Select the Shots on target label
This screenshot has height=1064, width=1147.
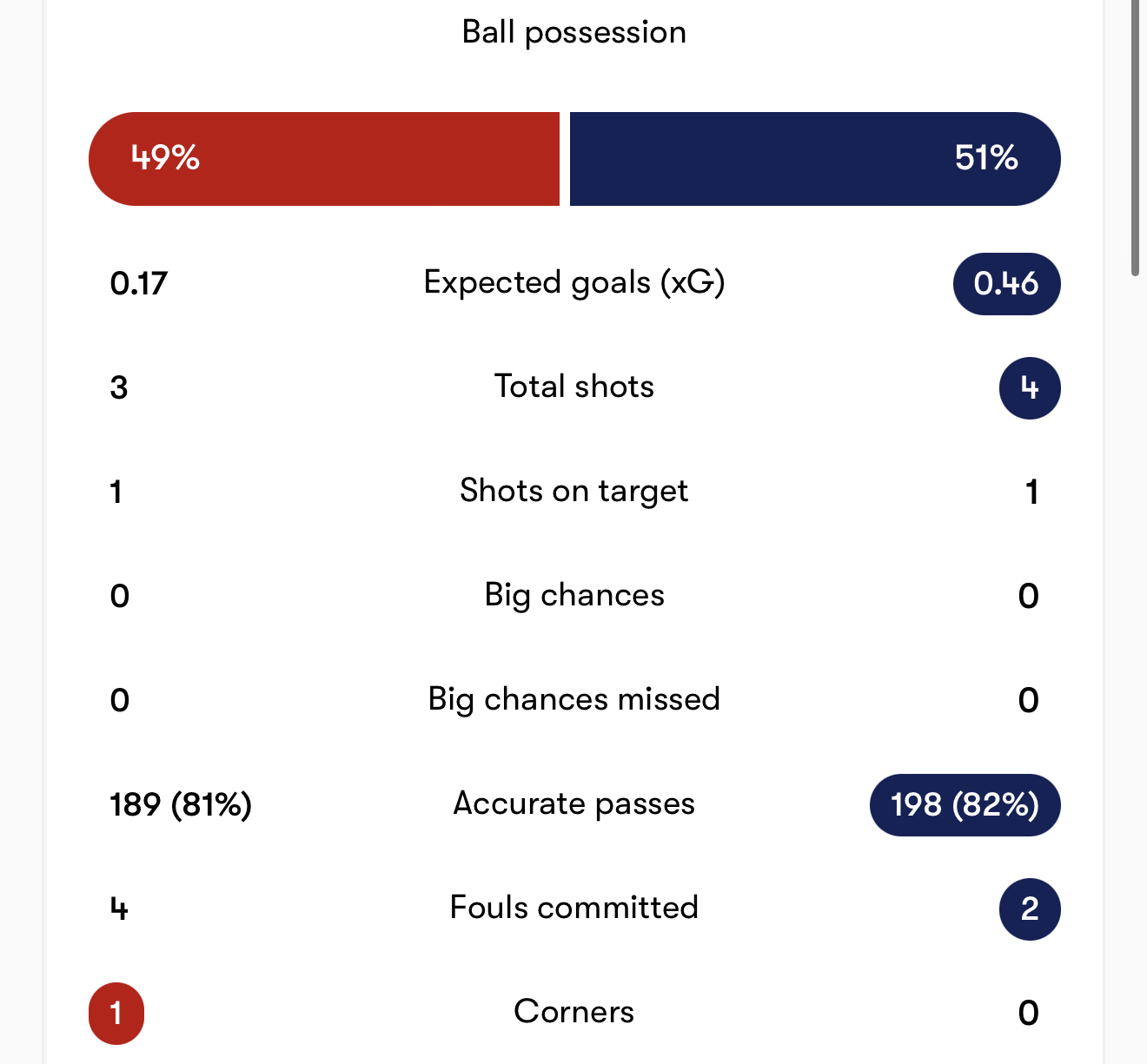pyautogui.click(x=573, y=492)
